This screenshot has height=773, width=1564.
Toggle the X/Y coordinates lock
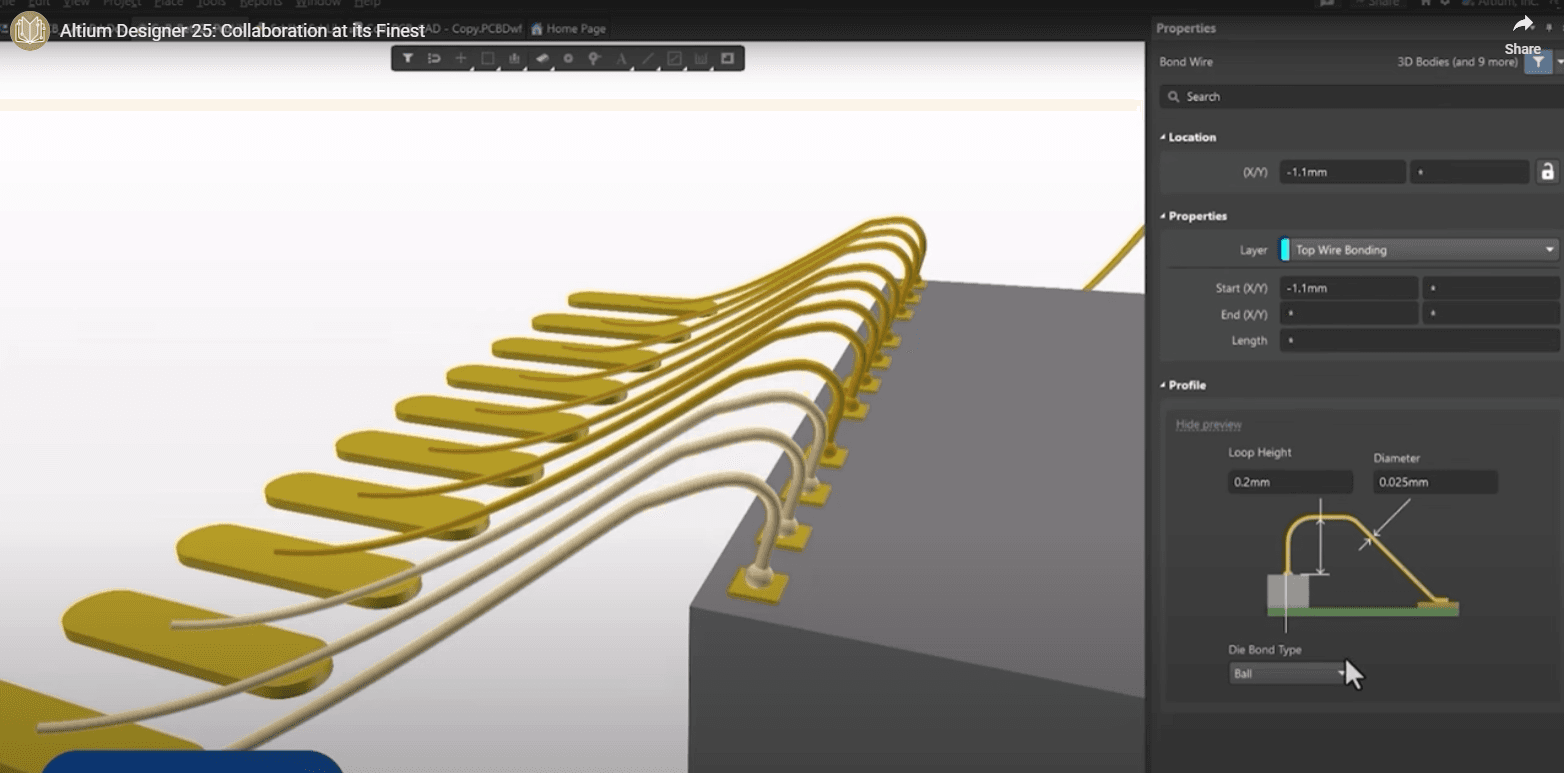pos(1546,171)
